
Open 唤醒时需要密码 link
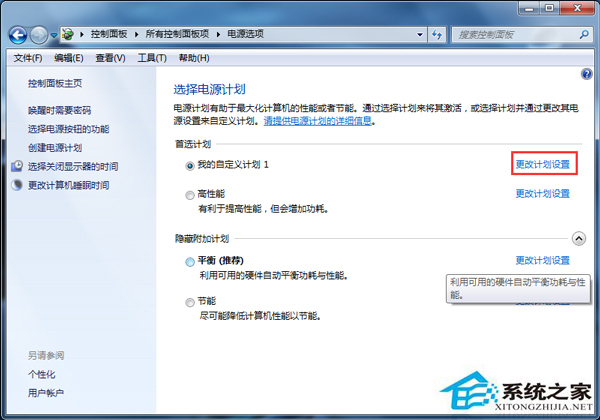pos(59,111)
